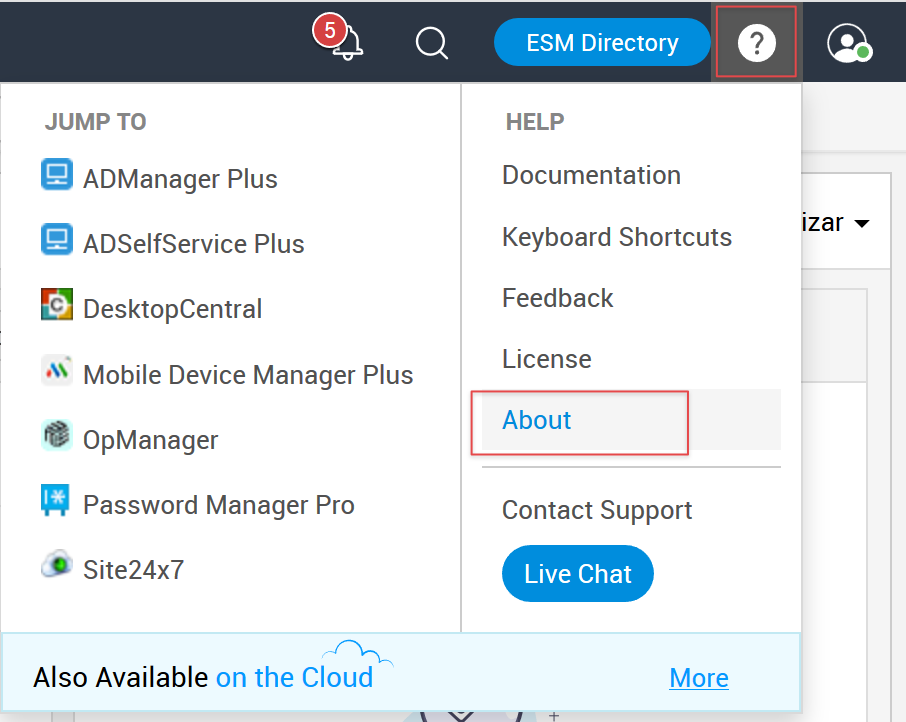Click the ADSelfService Plus product icon
Image resolution: width=906 pixels, height=722 pixels.
point(57,239)
